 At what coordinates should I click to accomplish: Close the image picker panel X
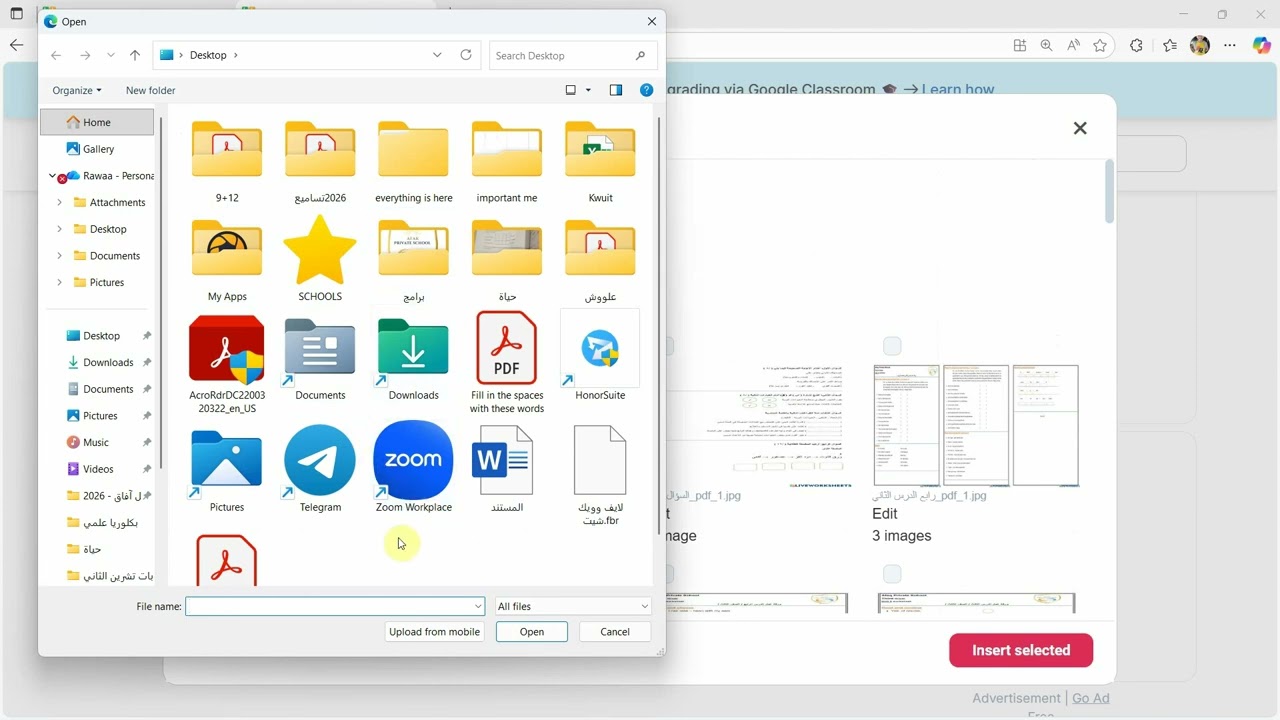click(1080, 128)
